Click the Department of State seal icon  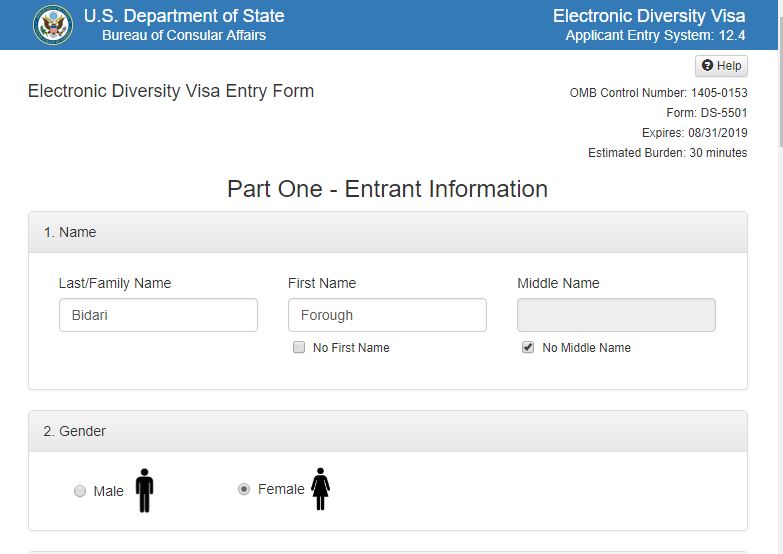tap(52, 25)
